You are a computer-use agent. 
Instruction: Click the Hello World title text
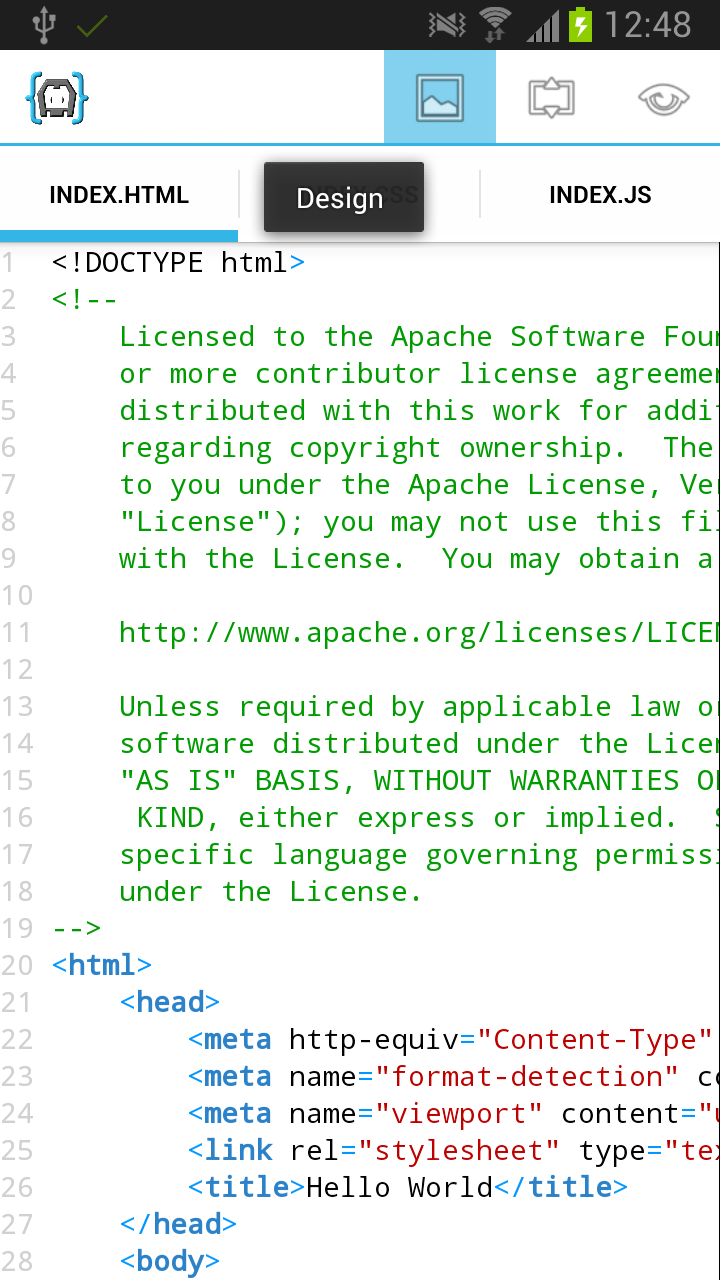pyautogui.click(x=400, y=1188)
